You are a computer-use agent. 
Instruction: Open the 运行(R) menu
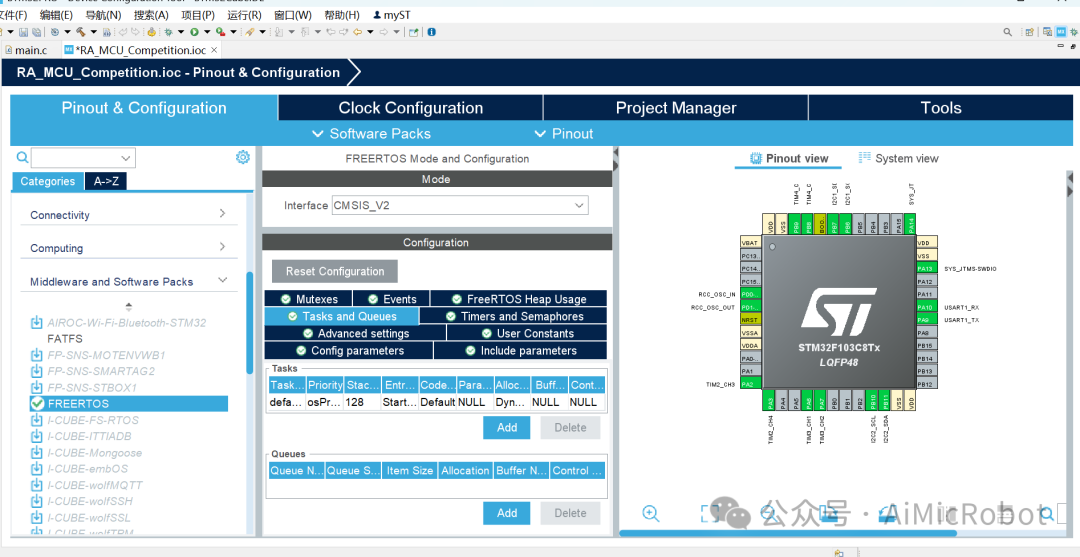[244, 14]
